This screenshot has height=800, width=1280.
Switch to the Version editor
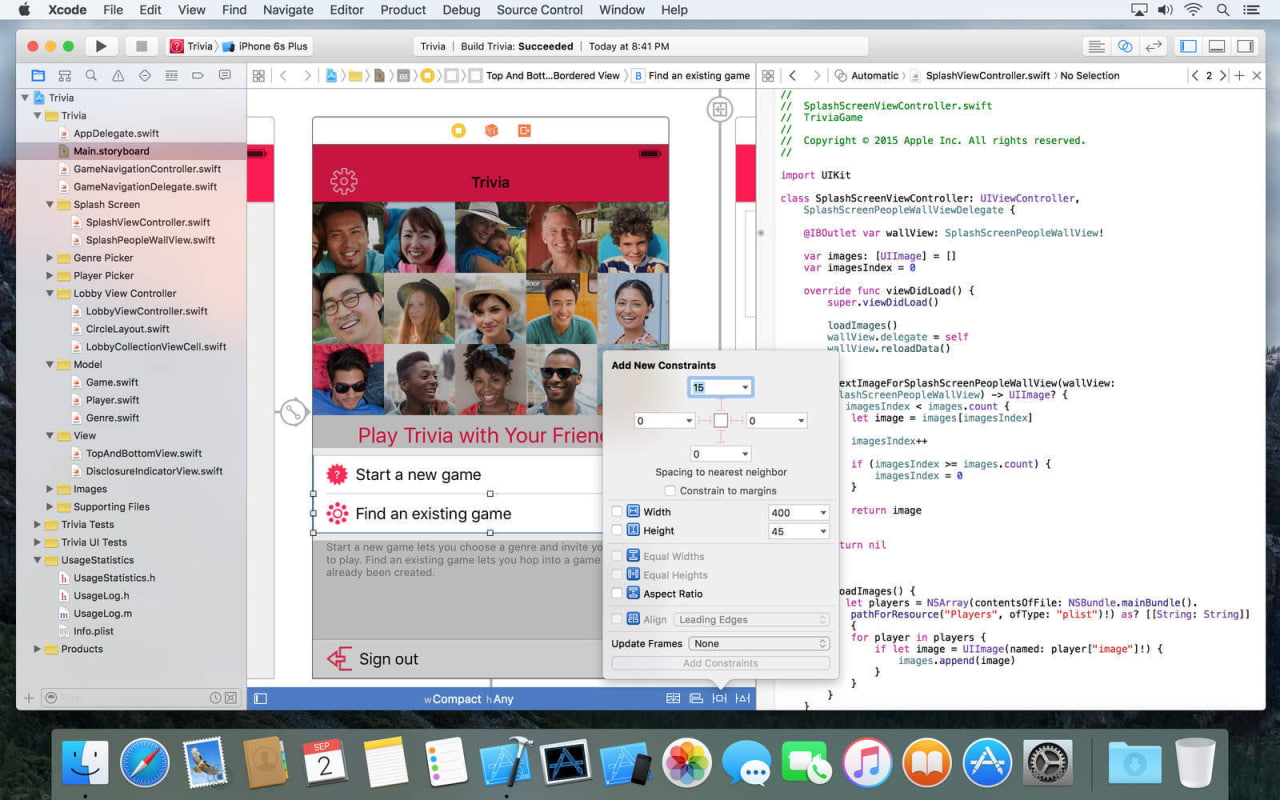(x=1152, y=46)
